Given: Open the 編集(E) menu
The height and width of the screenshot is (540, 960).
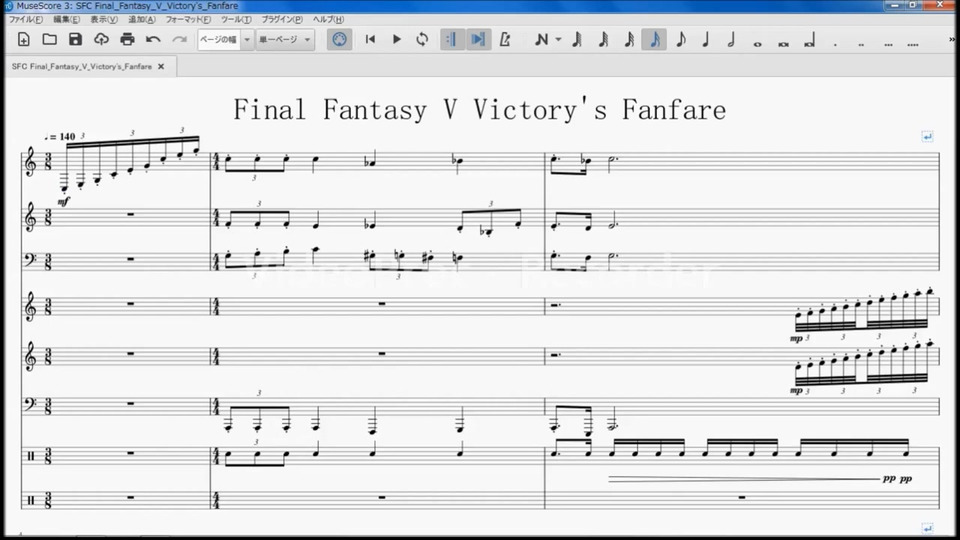Looking at the screenshot, I should [x=66, y=20].
